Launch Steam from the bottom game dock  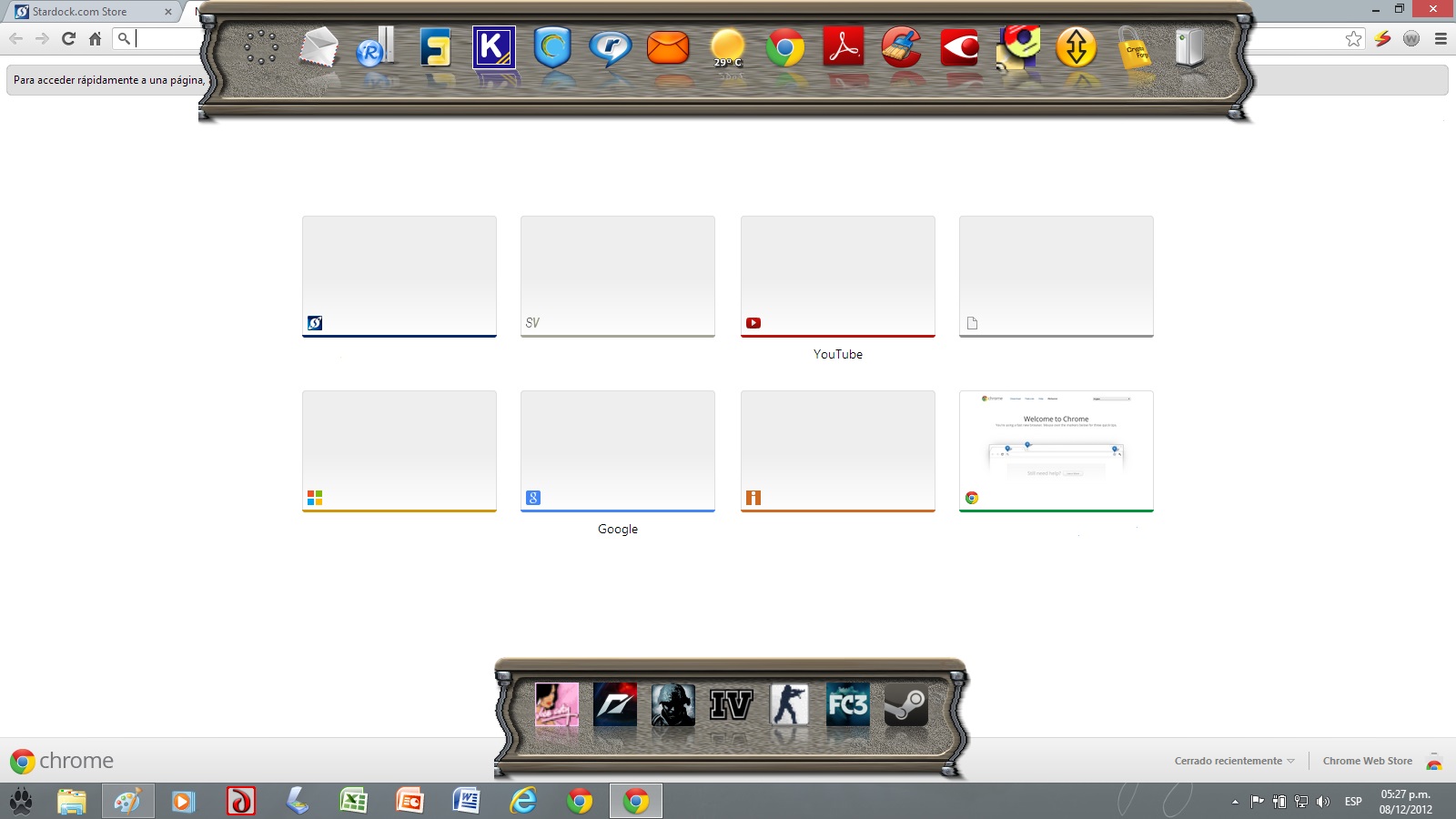click(x=905, y=705)
